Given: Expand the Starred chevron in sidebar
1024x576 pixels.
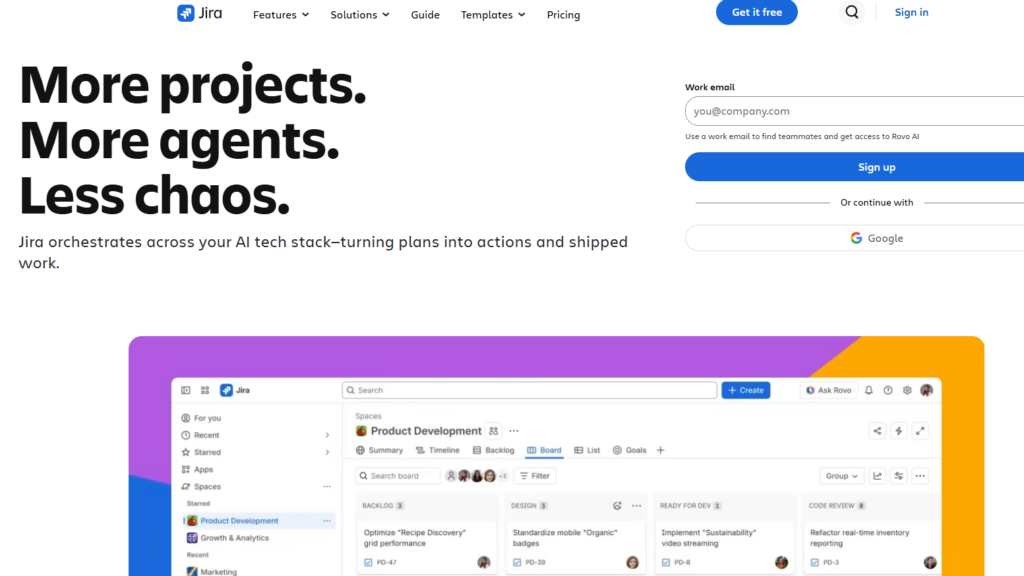Looking at the screenshot, I should click(327, 453).
